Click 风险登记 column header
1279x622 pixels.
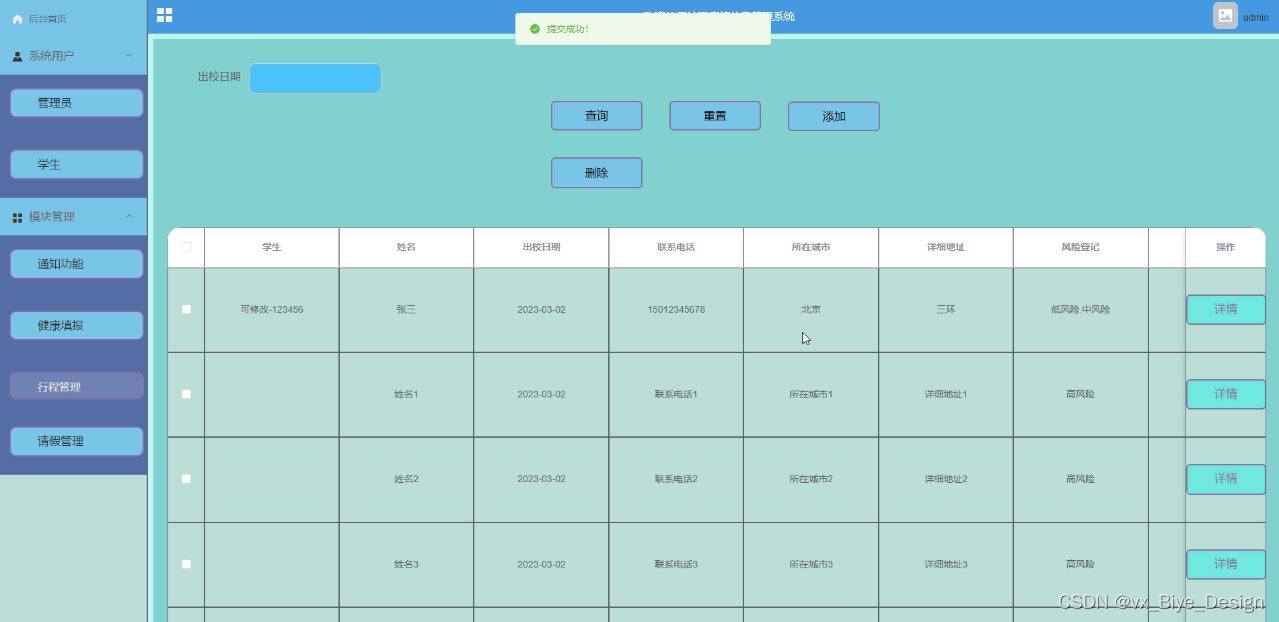(x=1080, y=247)
